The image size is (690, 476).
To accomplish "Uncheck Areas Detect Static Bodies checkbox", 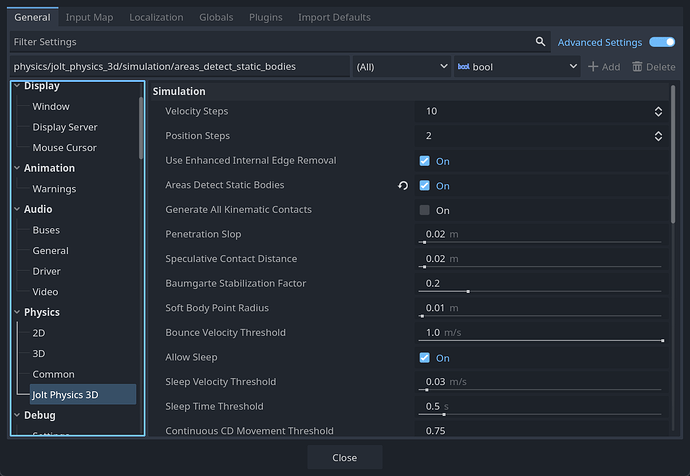I will (424, 186).
